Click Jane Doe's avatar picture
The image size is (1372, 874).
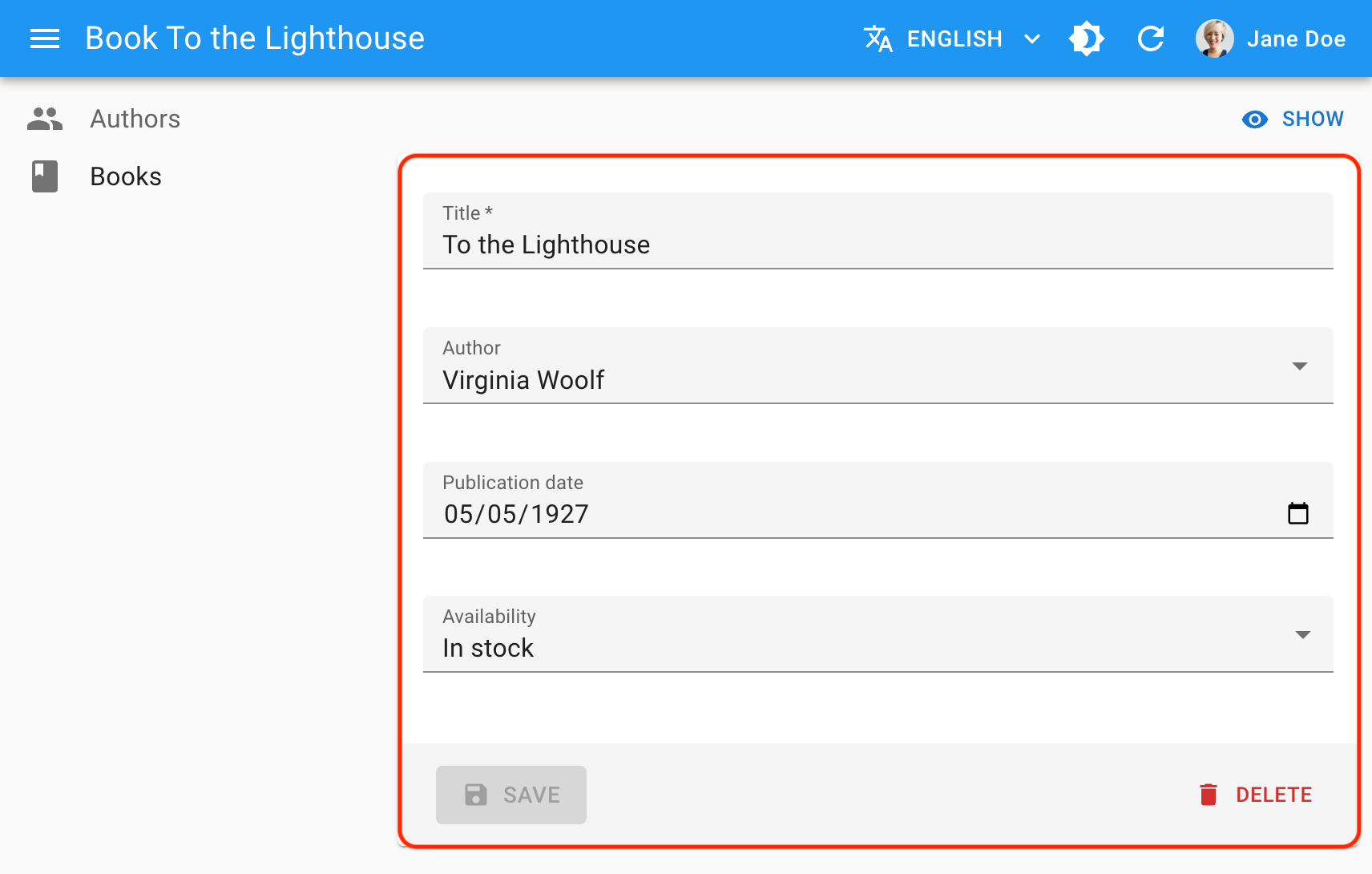(1214, 38)
